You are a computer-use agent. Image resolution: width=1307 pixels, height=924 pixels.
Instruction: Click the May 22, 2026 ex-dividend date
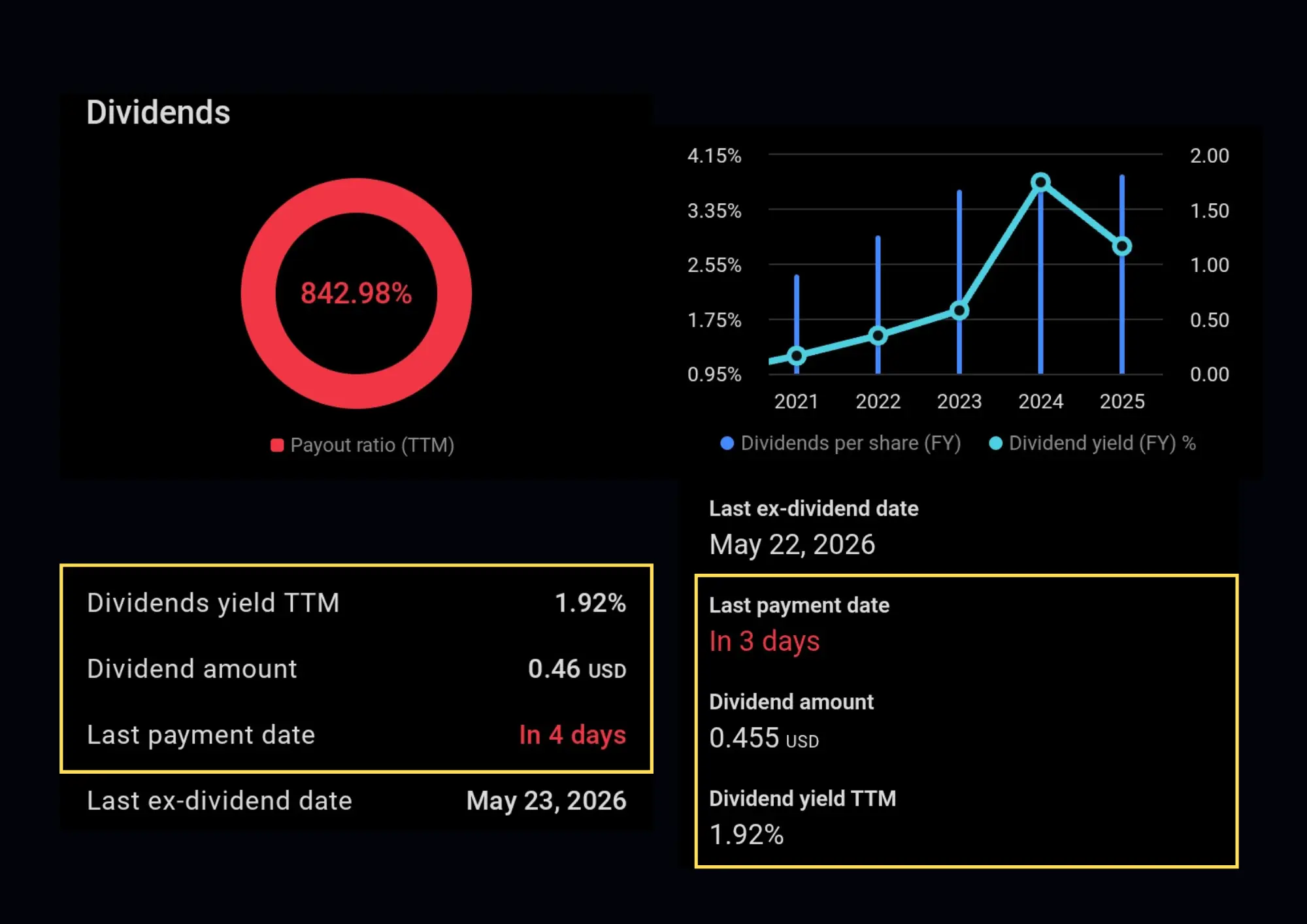(792, 545)
